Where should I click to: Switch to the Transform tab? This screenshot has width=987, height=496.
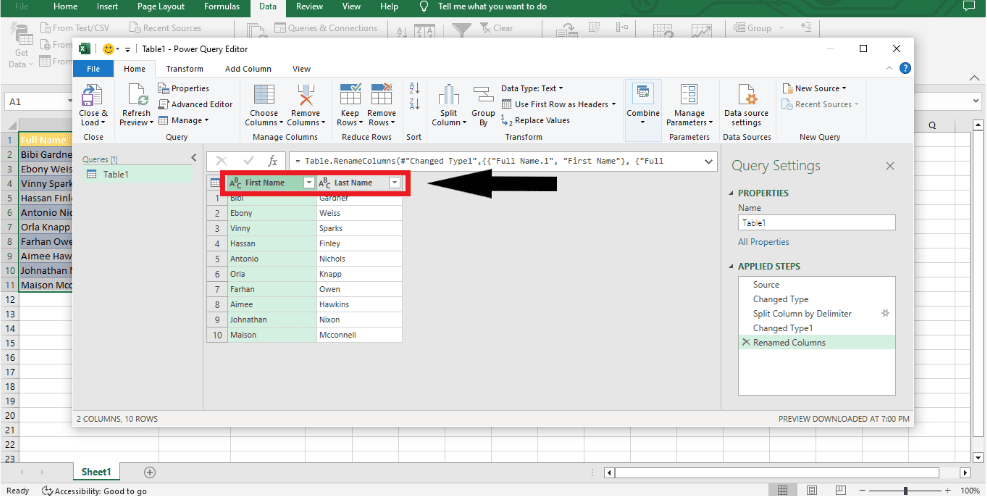[184, 69]
